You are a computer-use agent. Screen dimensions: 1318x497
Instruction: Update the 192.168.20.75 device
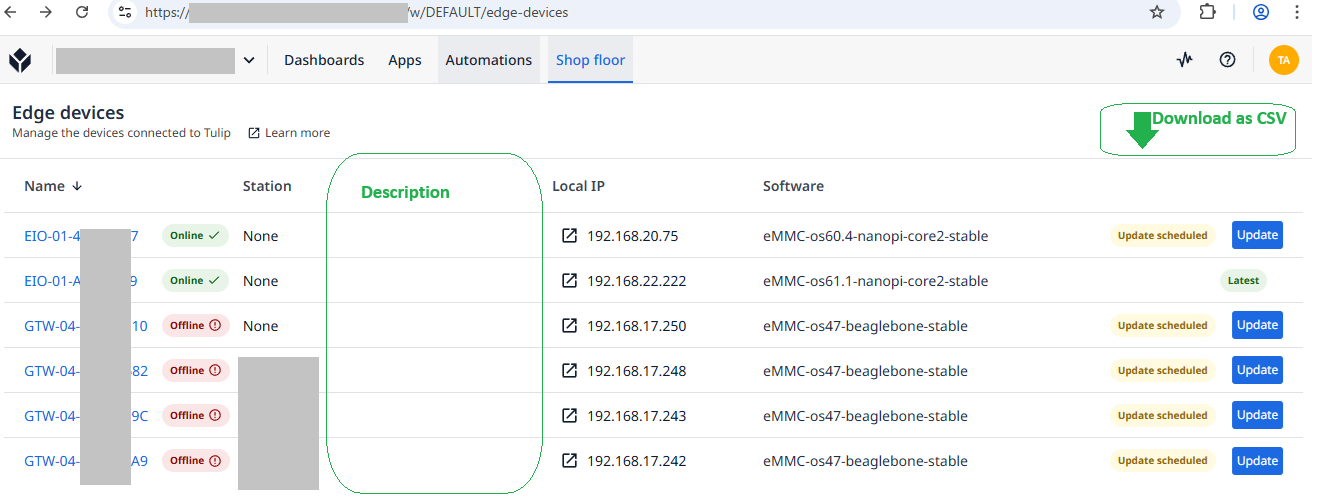1257,235
